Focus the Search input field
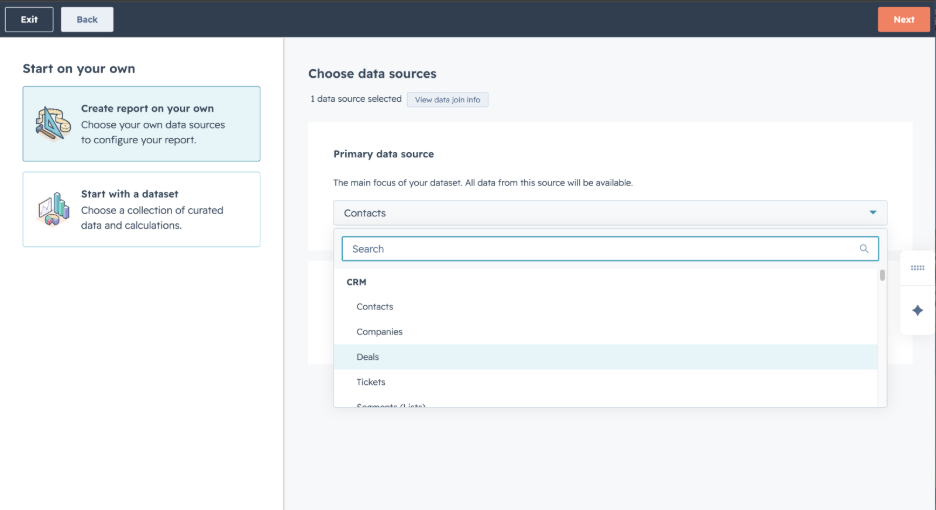This screenshot has height=510, width=936. pyautogui.click(x=610, y=249)
